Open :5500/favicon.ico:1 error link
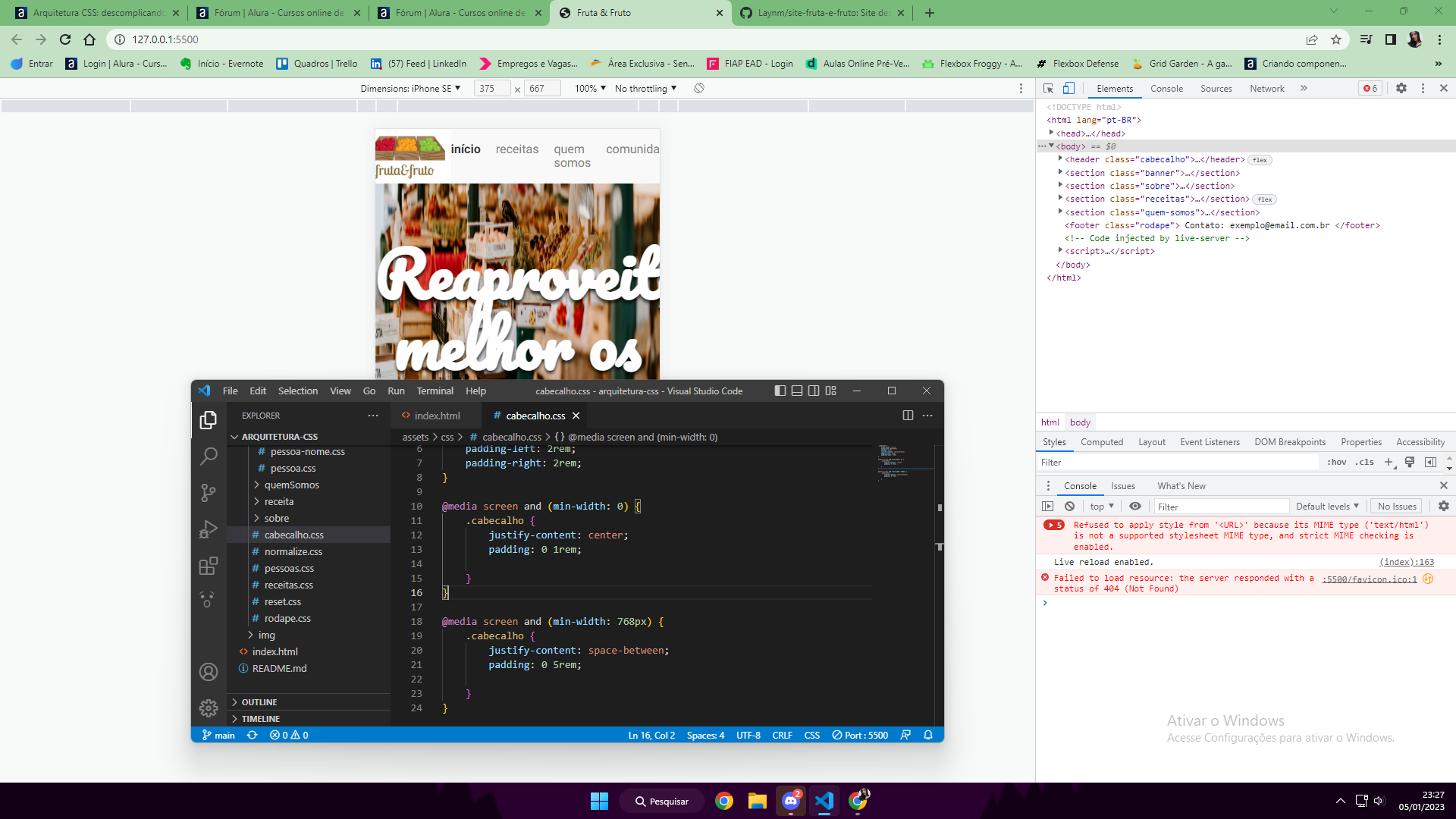This screenshot has height=819, width=1456. click(1370, 579)
